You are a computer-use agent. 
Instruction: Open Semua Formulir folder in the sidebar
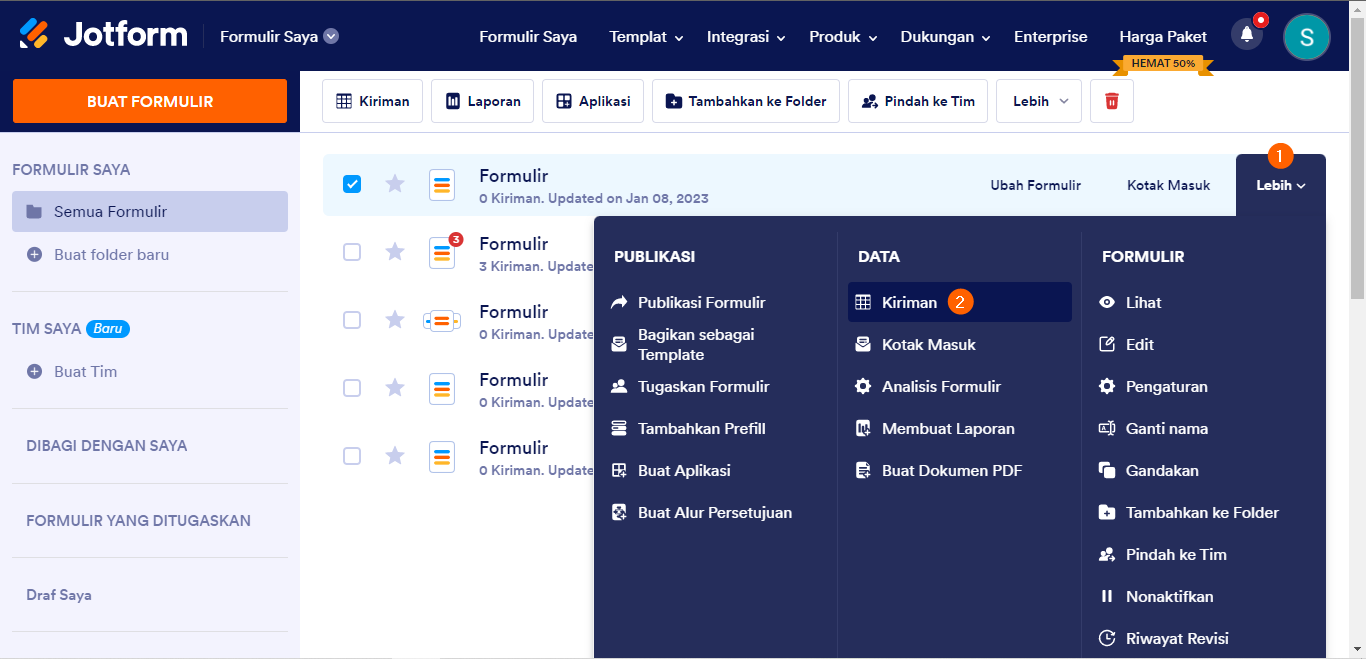coord(110,212)
